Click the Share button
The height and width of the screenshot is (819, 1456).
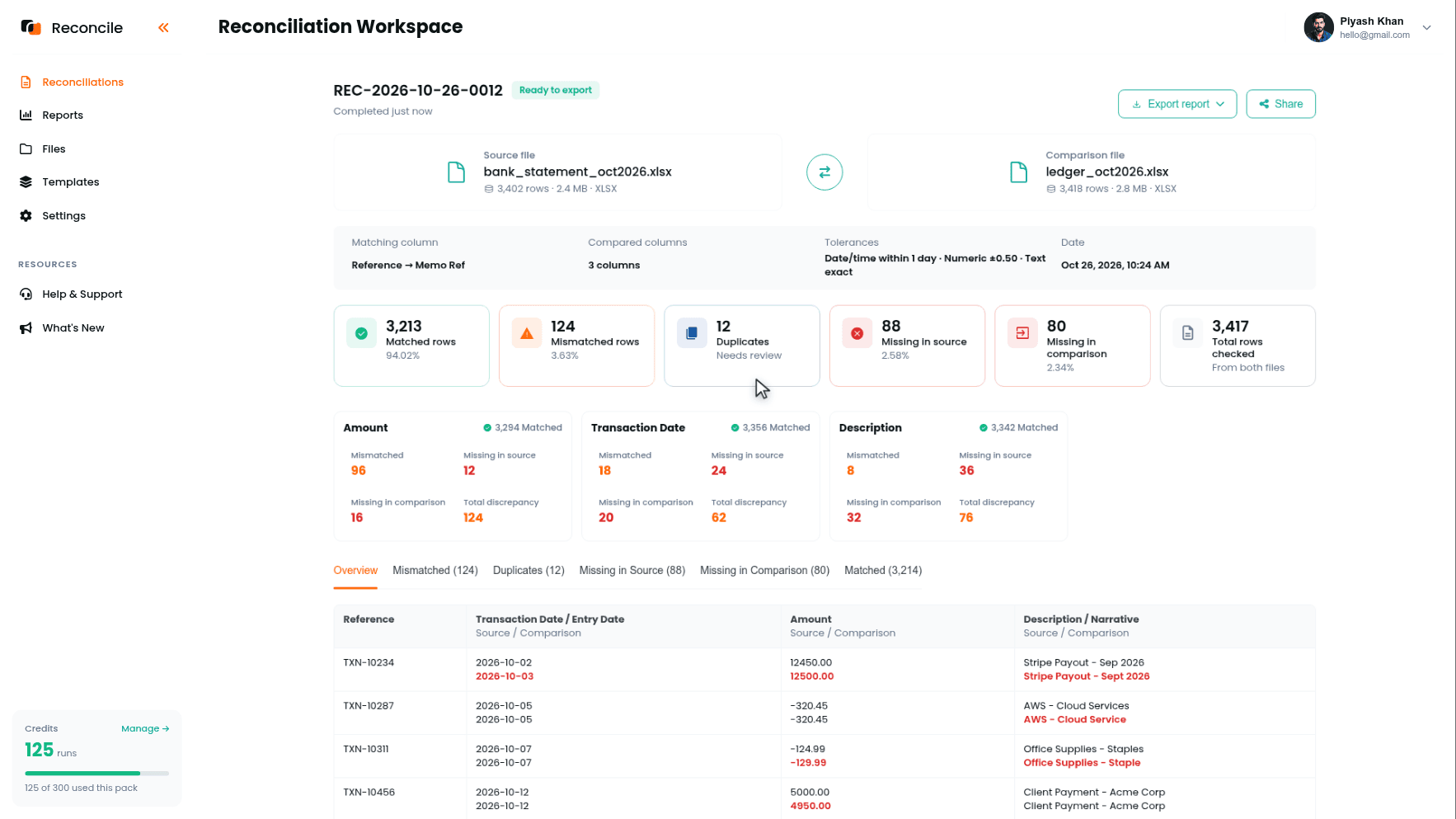1280,104
